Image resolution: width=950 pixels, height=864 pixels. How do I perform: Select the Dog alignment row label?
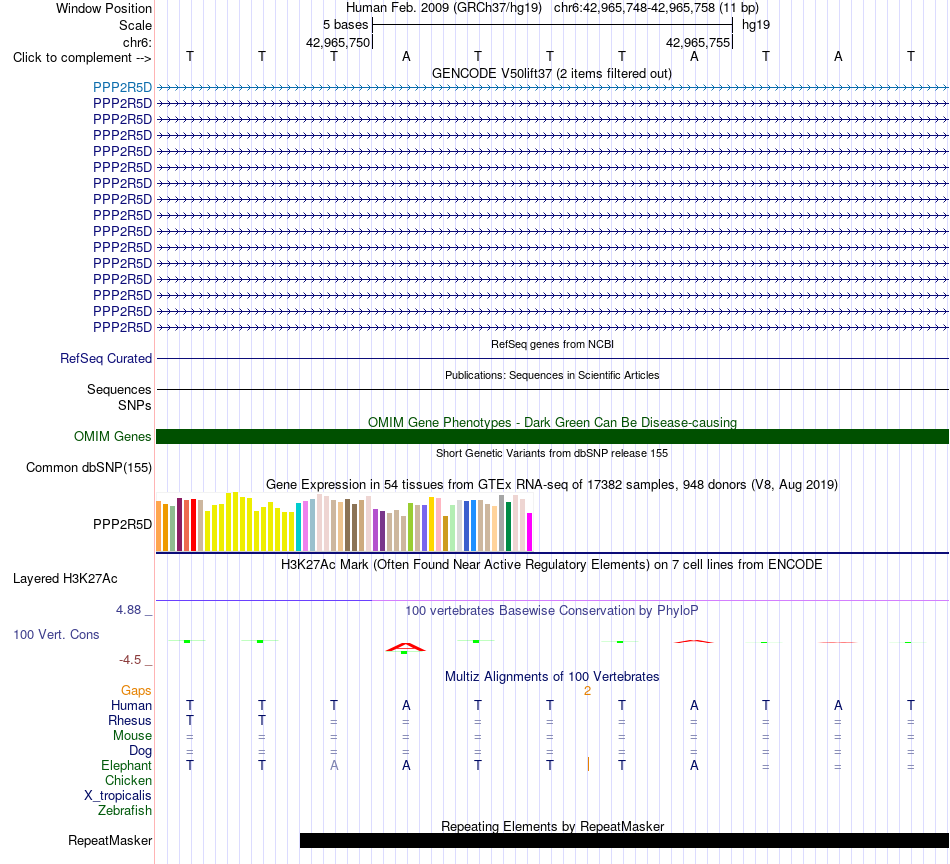tap(140, 751)
